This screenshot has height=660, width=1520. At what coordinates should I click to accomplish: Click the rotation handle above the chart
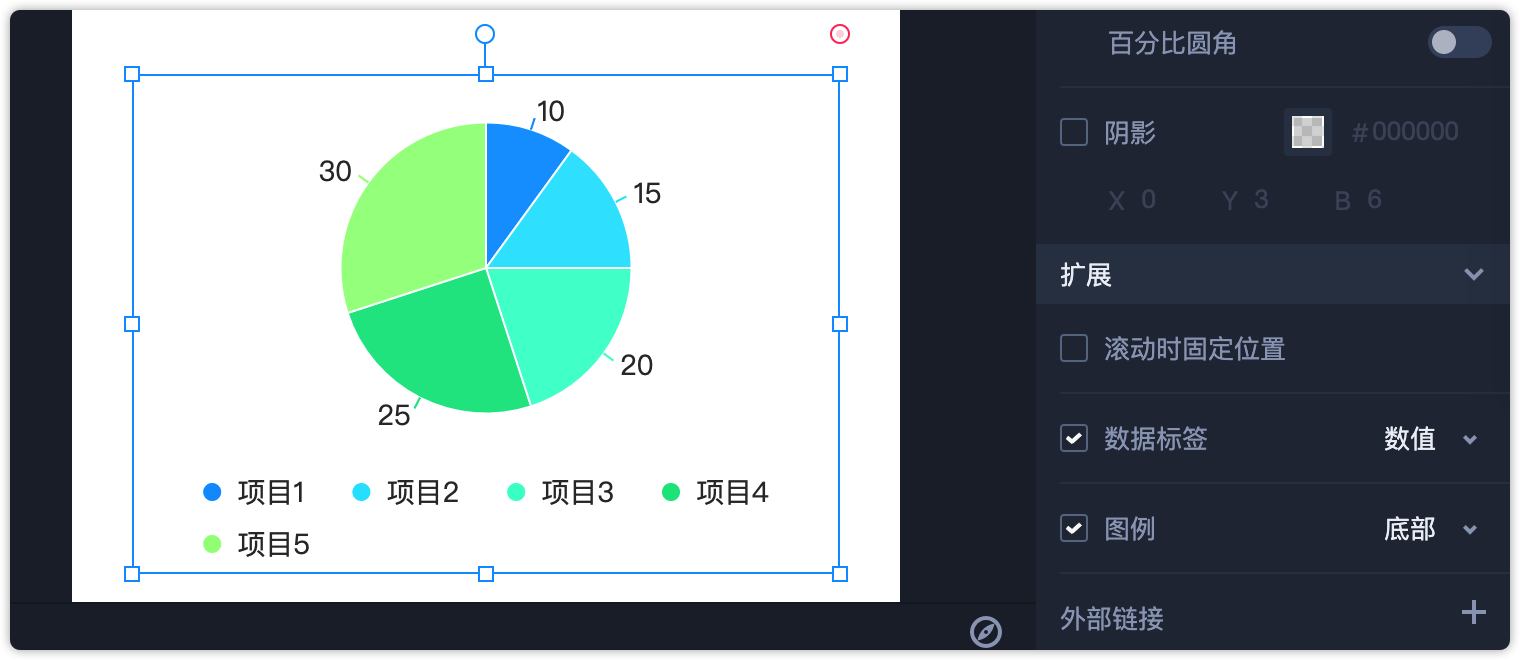point(485,34)
